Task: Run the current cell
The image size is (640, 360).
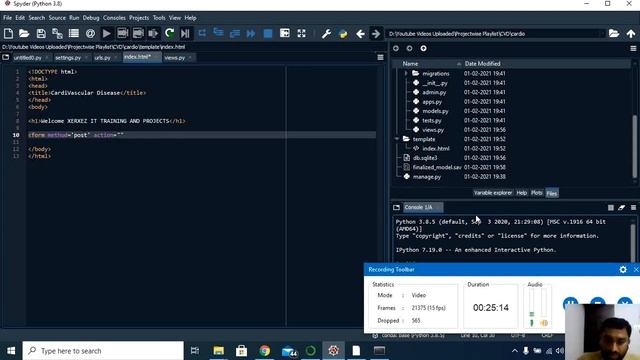Action: click(122, 33)
